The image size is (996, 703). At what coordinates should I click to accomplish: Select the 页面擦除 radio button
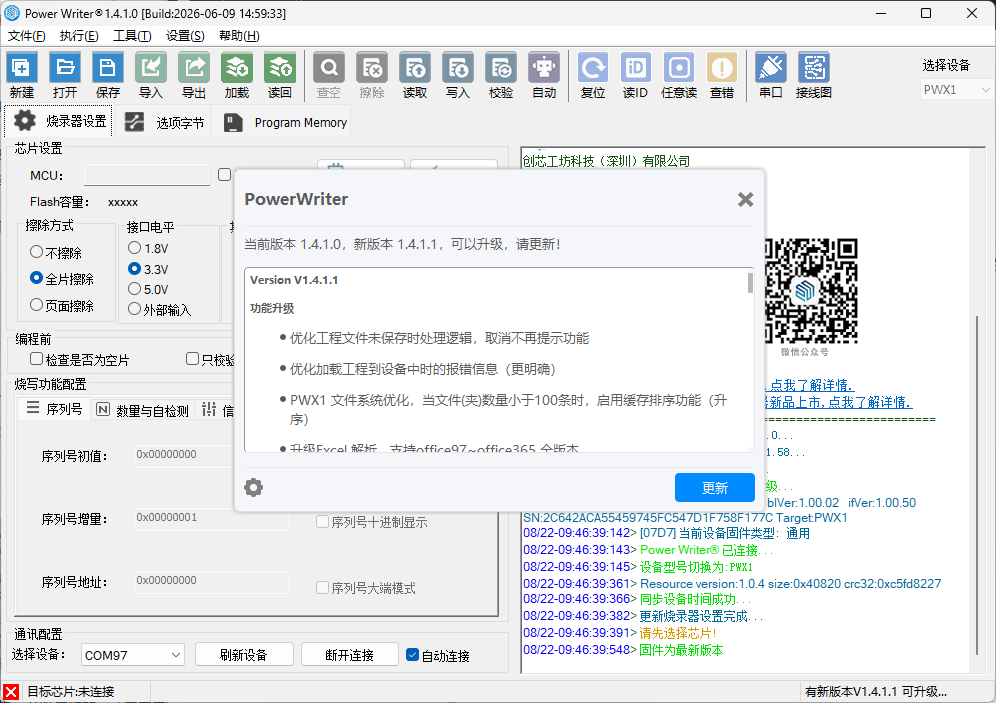coord(62,305)
